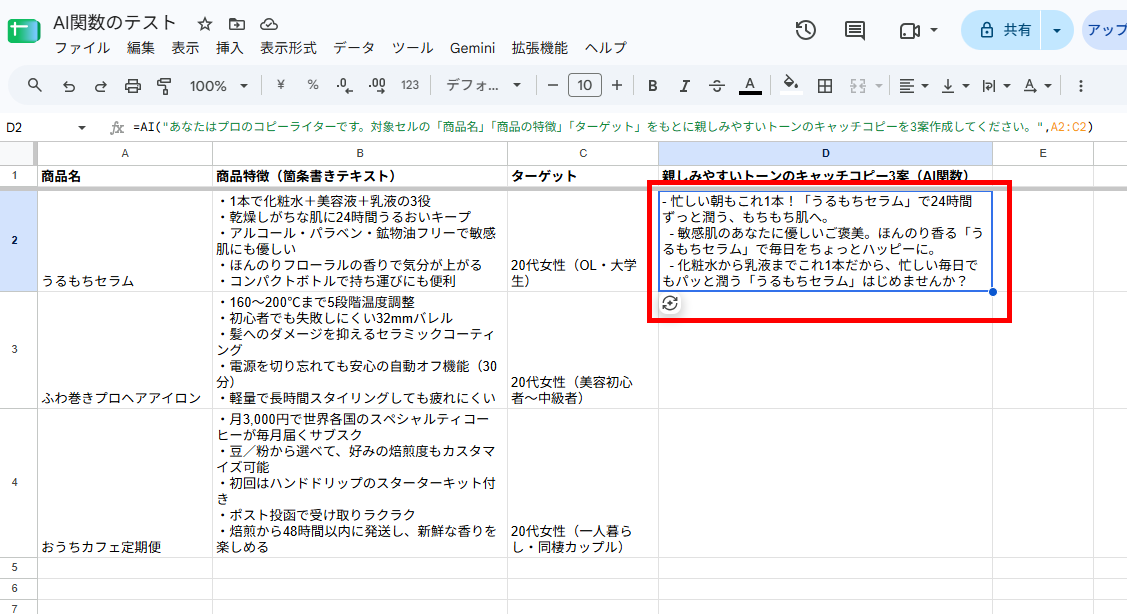Open the 拡張機能 menu

pos(540,47)
